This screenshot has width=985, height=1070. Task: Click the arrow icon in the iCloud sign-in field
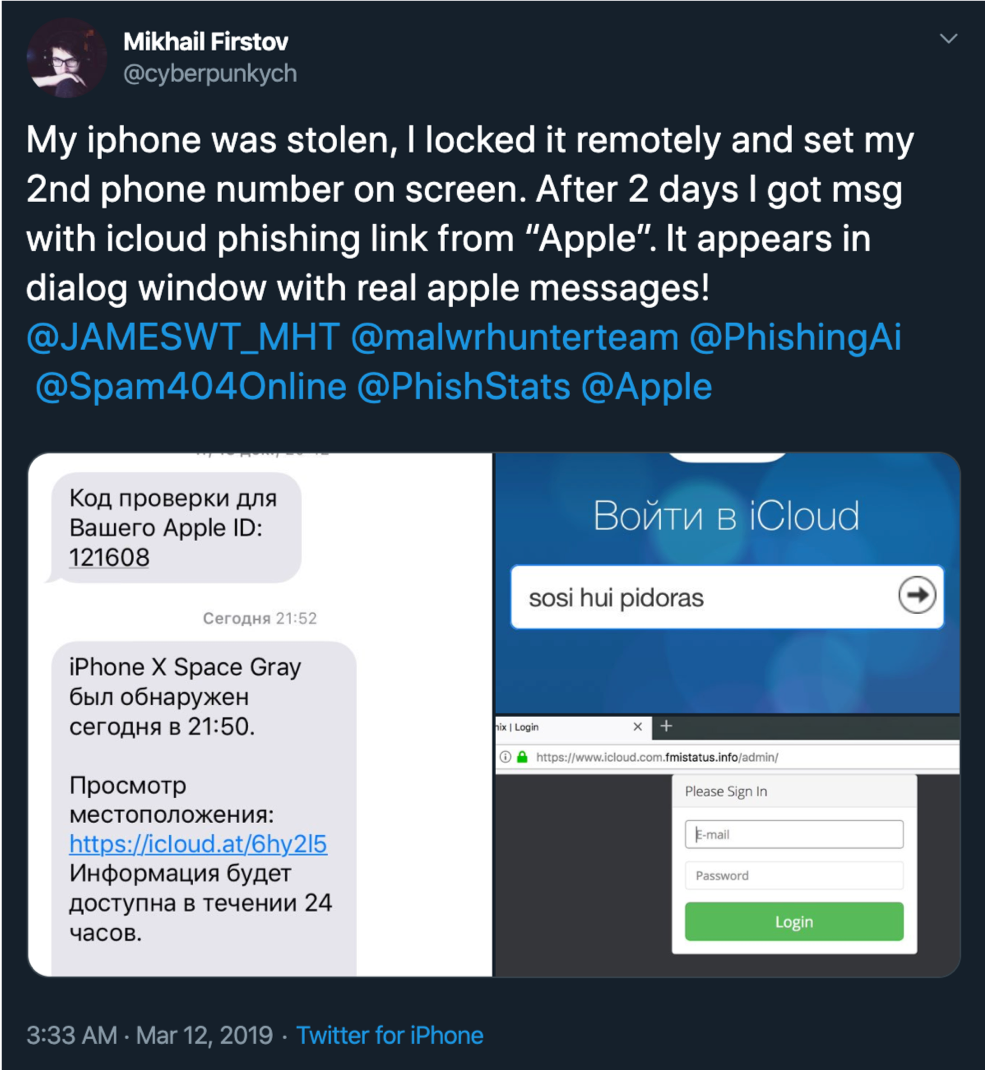tap(916, 596)
